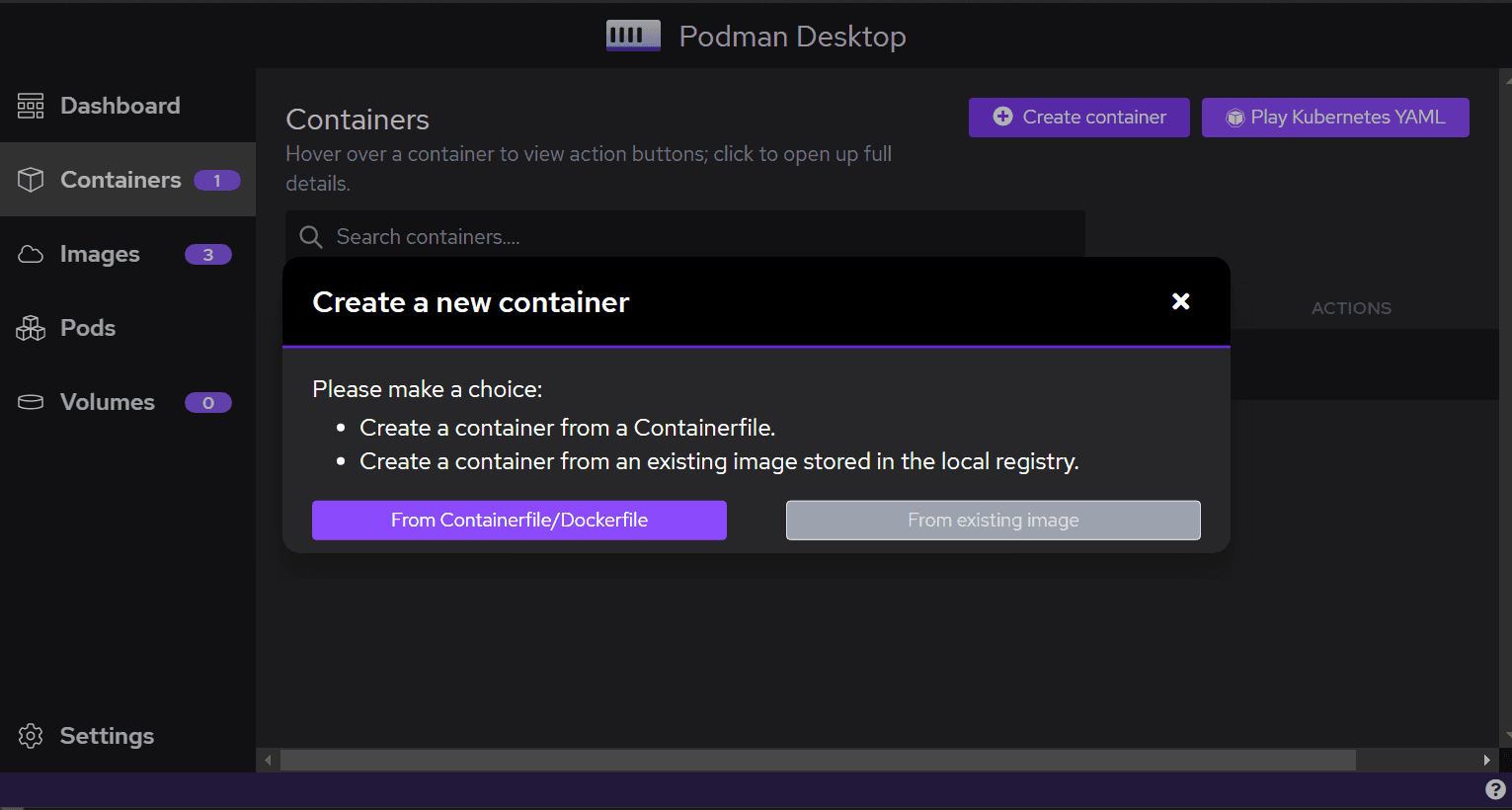Viewport: 1512px width, 810px height.
Task: Click 'Please make a choice:' text
Action: 428,389
